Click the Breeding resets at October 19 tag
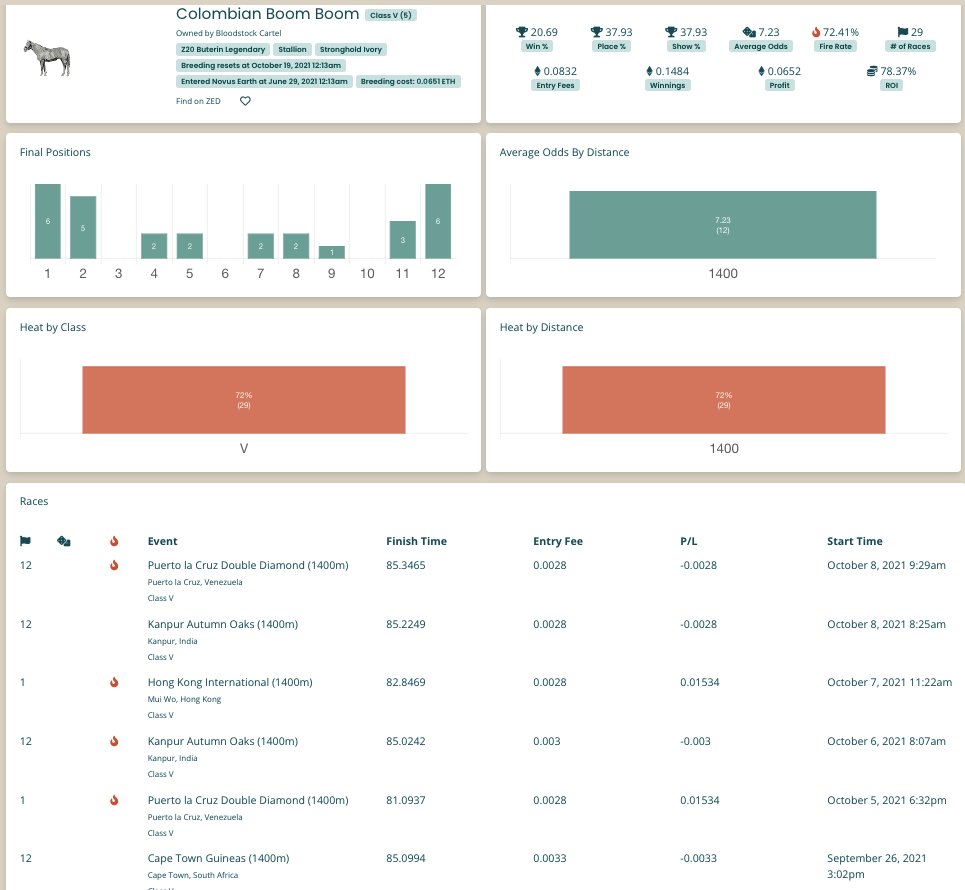This screenshot has height=890, width=965. 261,65
